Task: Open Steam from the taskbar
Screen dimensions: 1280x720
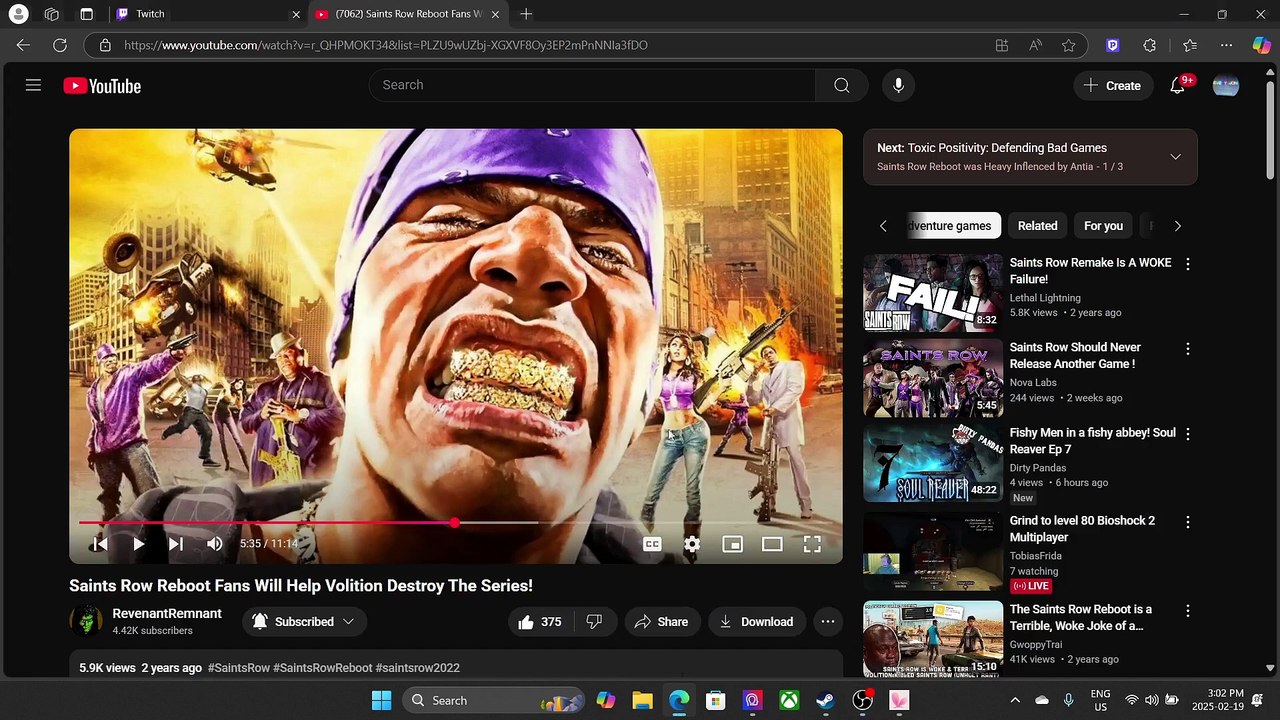Action: click(826, 700)
